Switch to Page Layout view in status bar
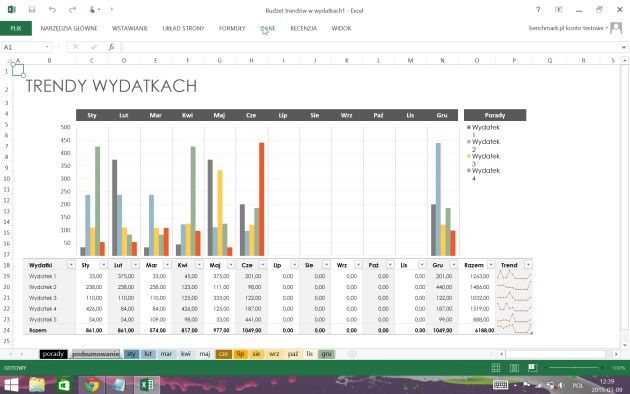The height and width of the screenshot is (394, 630). coord(514,367)
